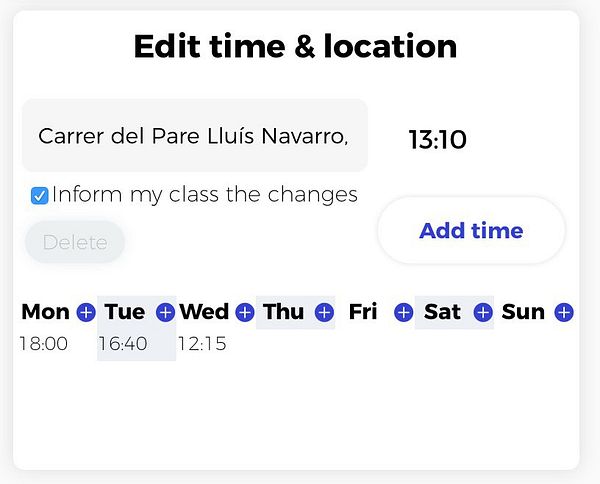Screen dimensions: 600x484
Task: Click the Sat day label
Action: pos(442,312)
